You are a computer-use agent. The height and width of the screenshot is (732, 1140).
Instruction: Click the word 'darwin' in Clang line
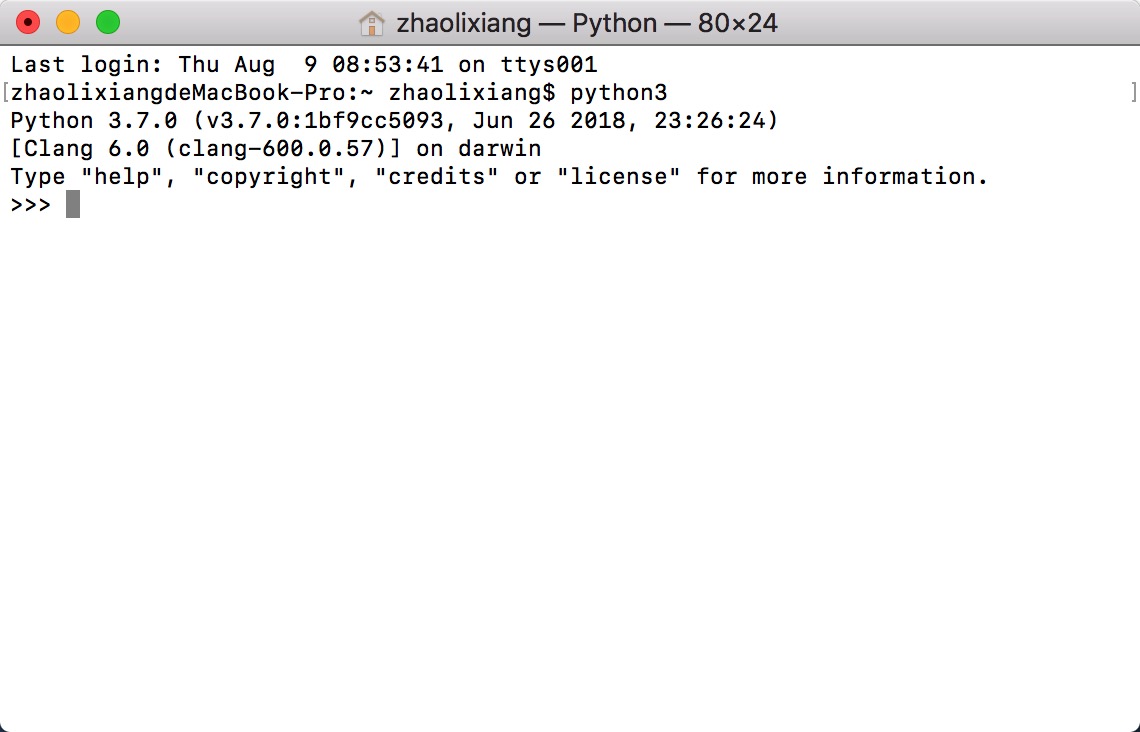point(499,149)
